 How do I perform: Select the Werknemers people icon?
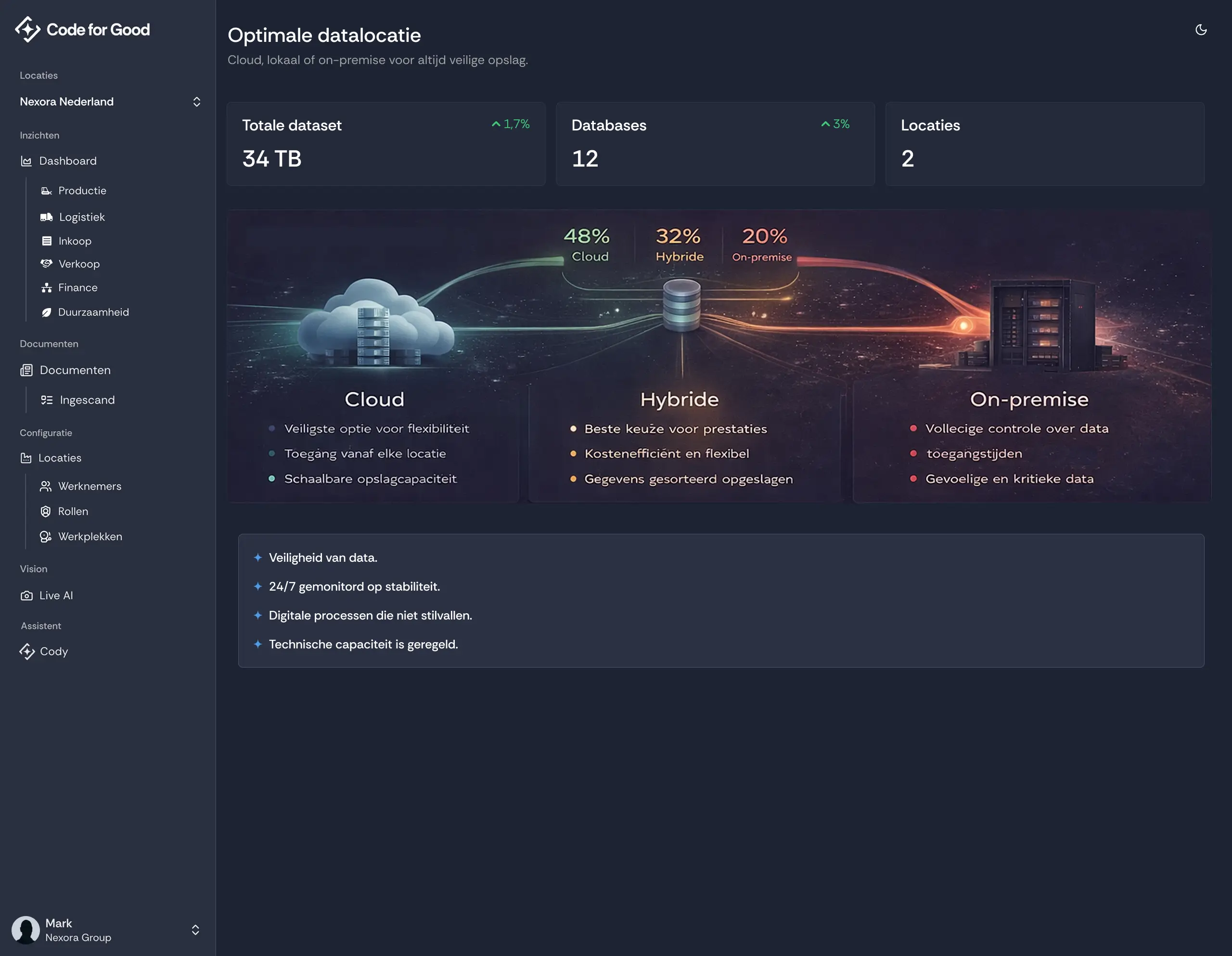click(x=46, y=486)
